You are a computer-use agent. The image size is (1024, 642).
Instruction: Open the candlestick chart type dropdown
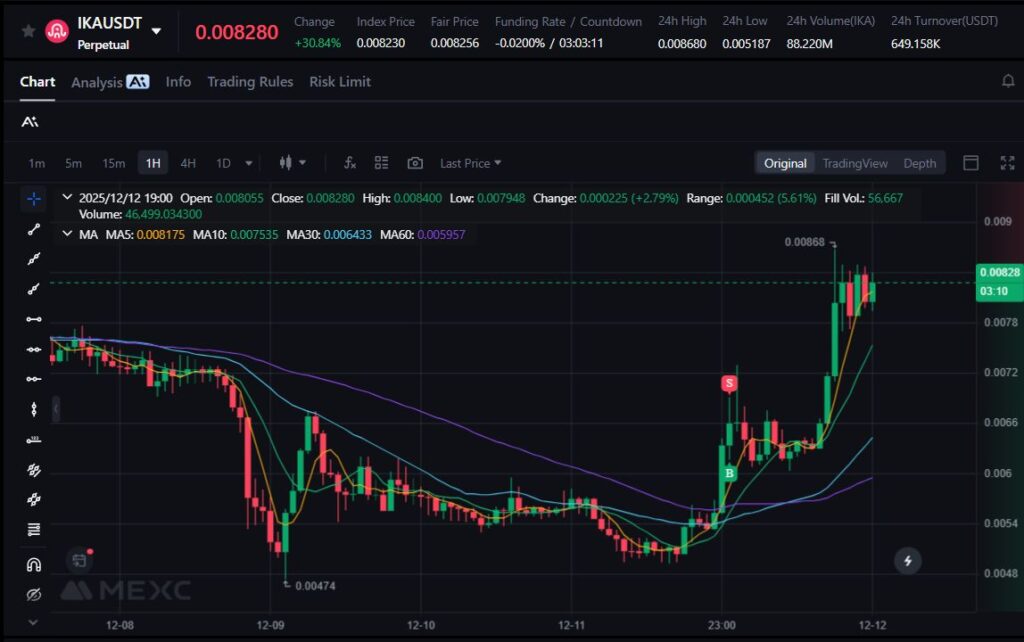coord(292,163)
